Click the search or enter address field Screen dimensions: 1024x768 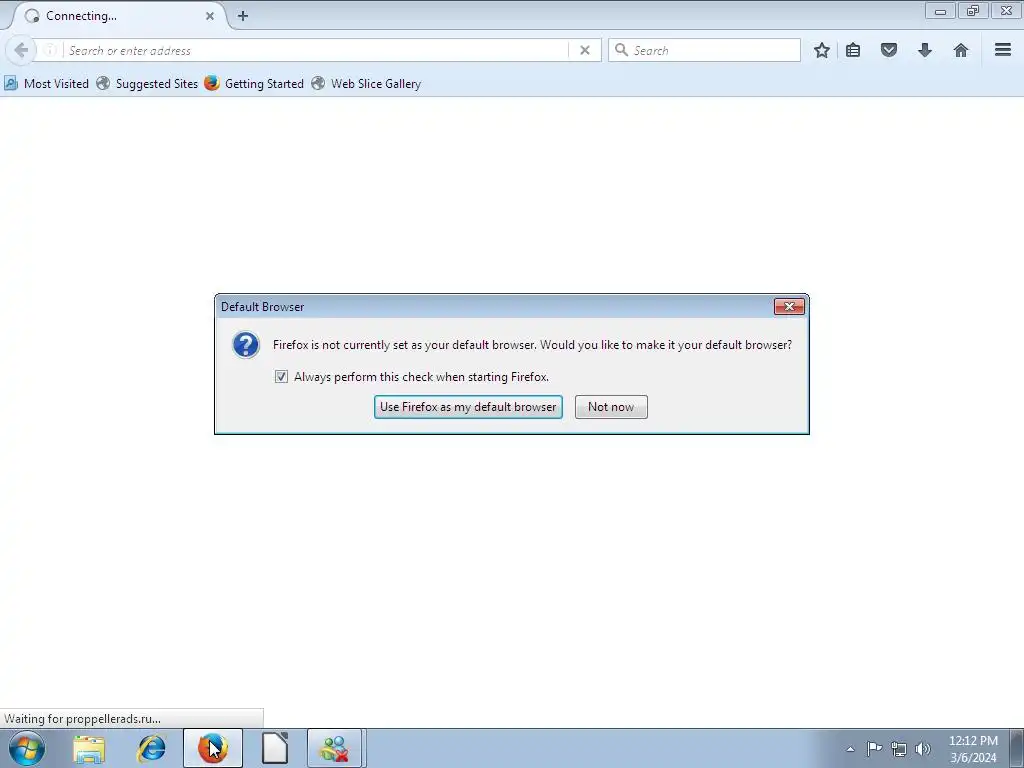point(318,50)
